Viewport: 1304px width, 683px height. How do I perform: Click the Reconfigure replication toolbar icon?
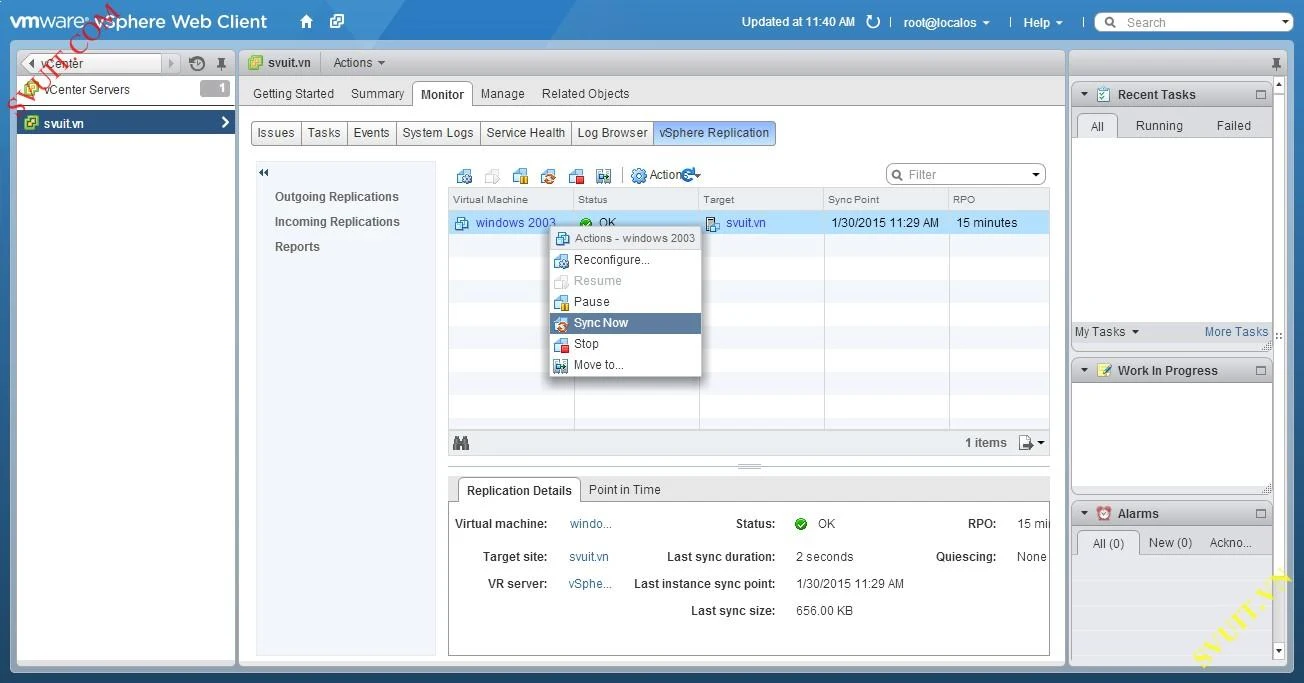click(464, 176)
